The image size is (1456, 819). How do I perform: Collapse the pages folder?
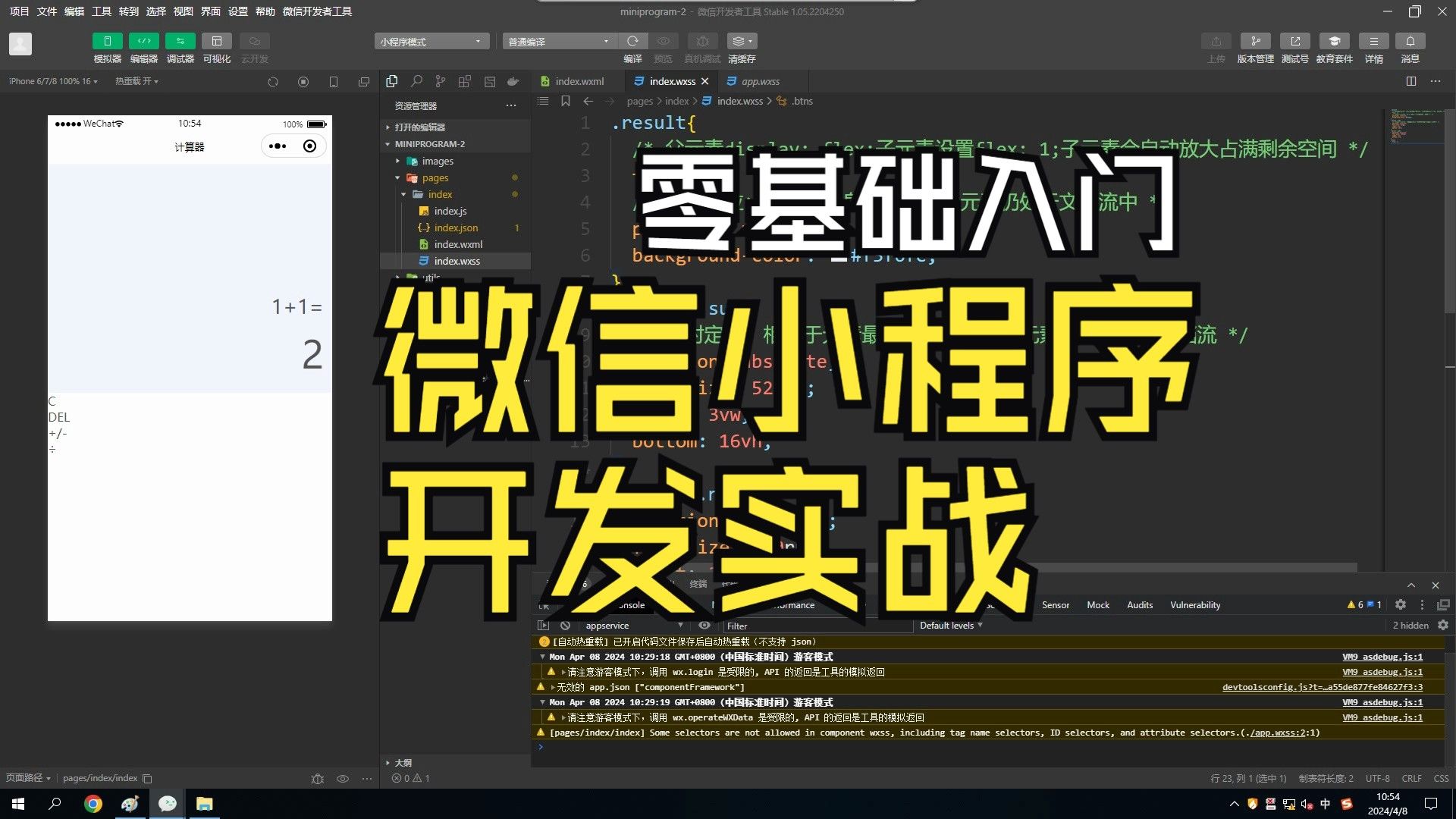(455, 177)
